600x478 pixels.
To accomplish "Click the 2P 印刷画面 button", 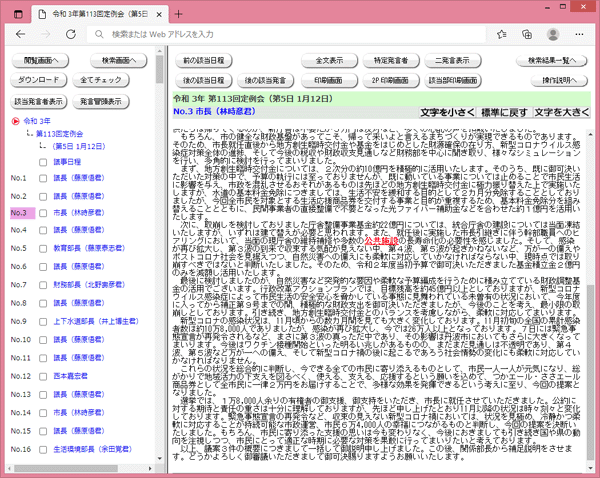I will coord(391,80).
